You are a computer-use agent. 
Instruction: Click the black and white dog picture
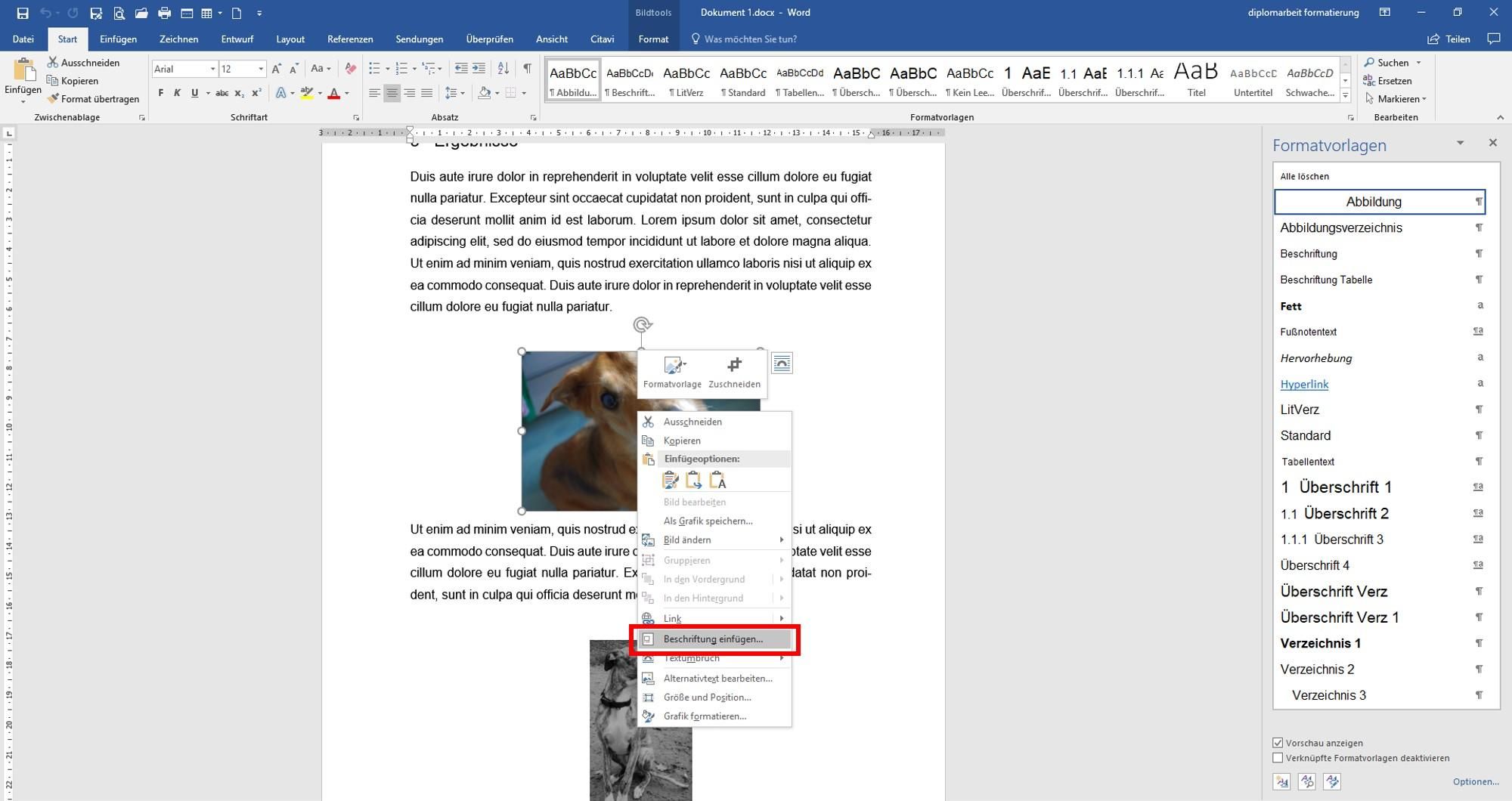(x=641, y=720)
